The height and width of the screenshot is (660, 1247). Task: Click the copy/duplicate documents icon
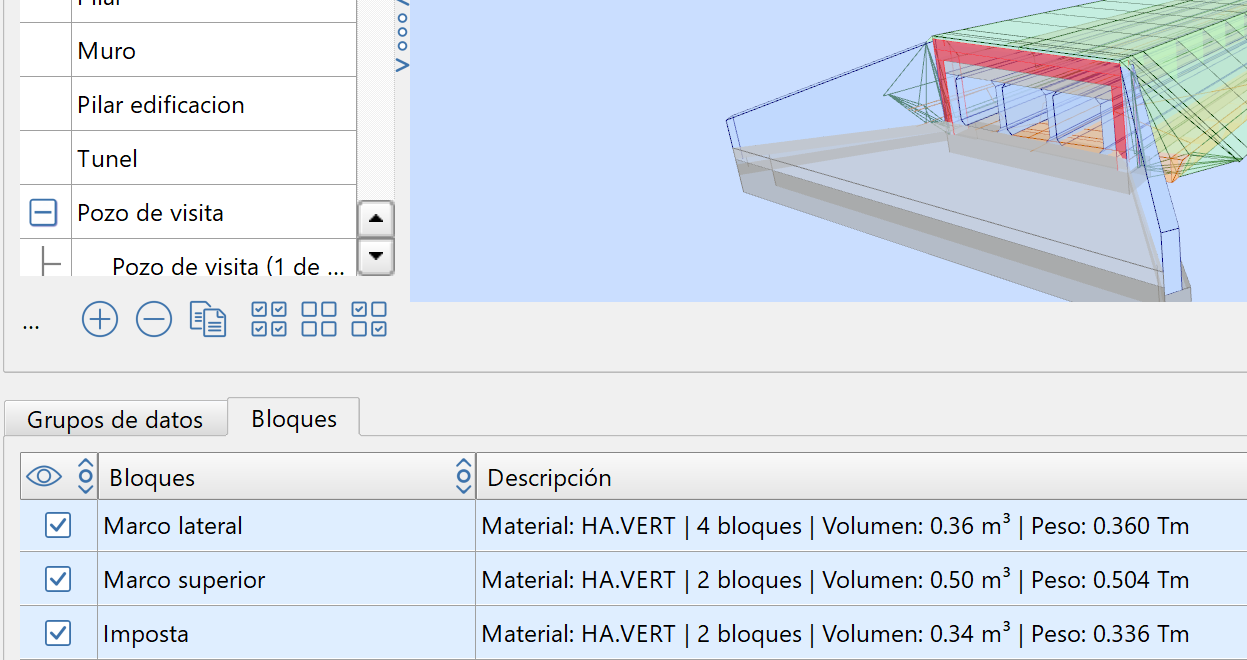coord(208,320)
